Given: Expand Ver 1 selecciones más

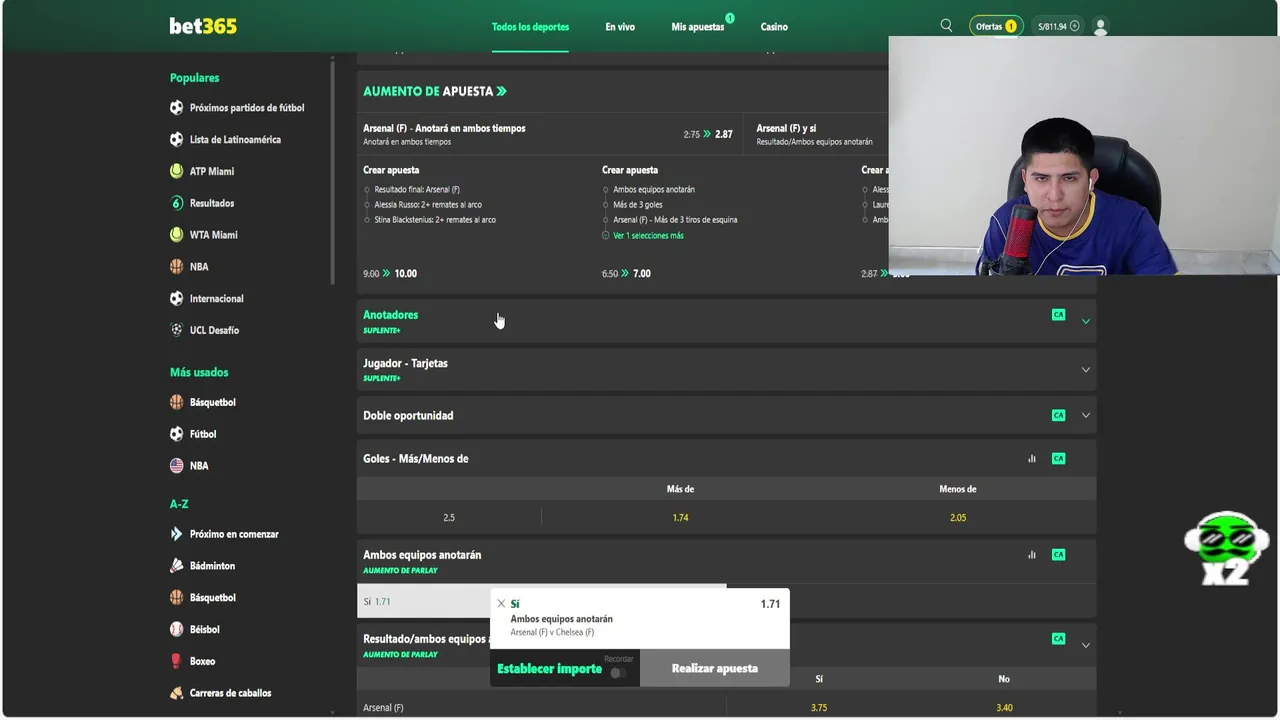Looking at the screenshot, I should [647, 236].
